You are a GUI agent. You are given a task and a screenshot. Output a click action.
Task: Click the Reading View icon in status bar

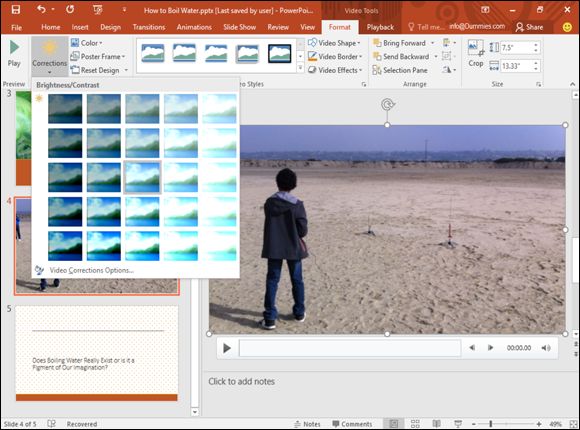(x=436, y=423)
